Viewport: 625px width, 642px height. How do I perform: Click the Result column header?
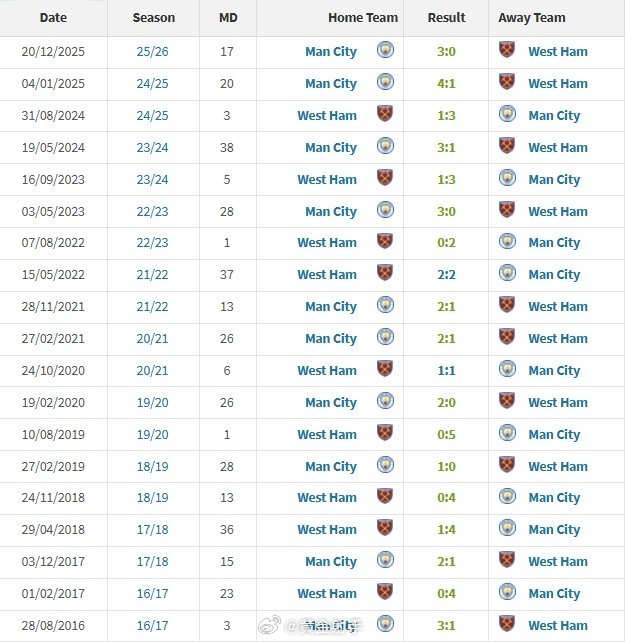click(x=446, y=18)
